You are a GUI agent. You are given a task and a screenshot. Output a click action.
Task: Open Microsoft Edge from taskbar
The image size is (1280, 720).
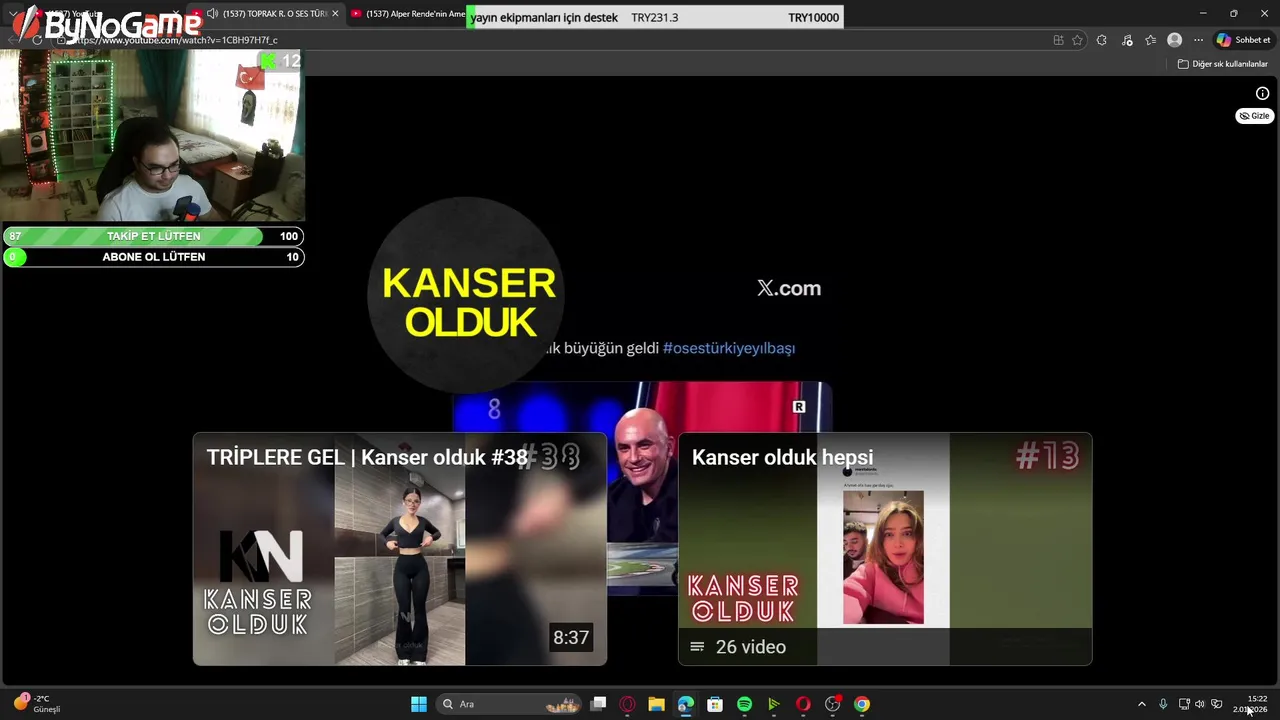click(685, 704)
